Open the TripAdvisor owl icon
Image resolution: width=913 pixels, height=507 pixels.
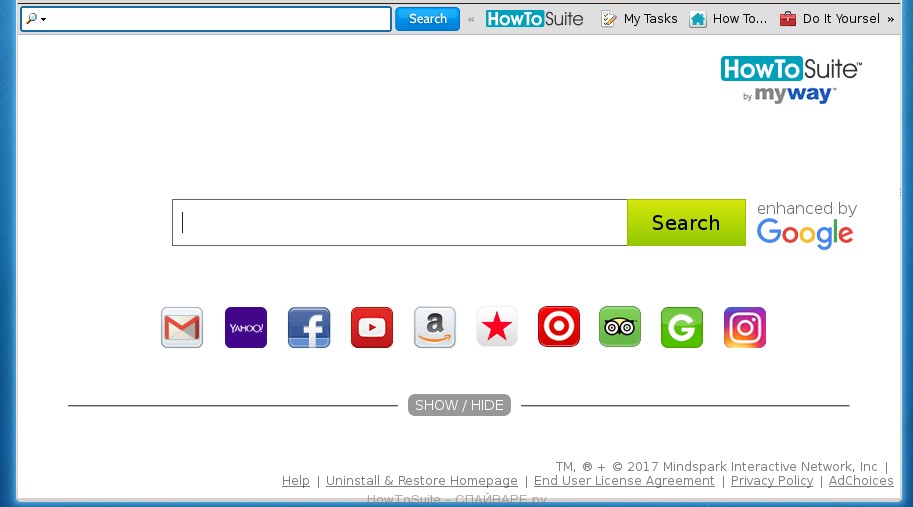coord(620,328)
